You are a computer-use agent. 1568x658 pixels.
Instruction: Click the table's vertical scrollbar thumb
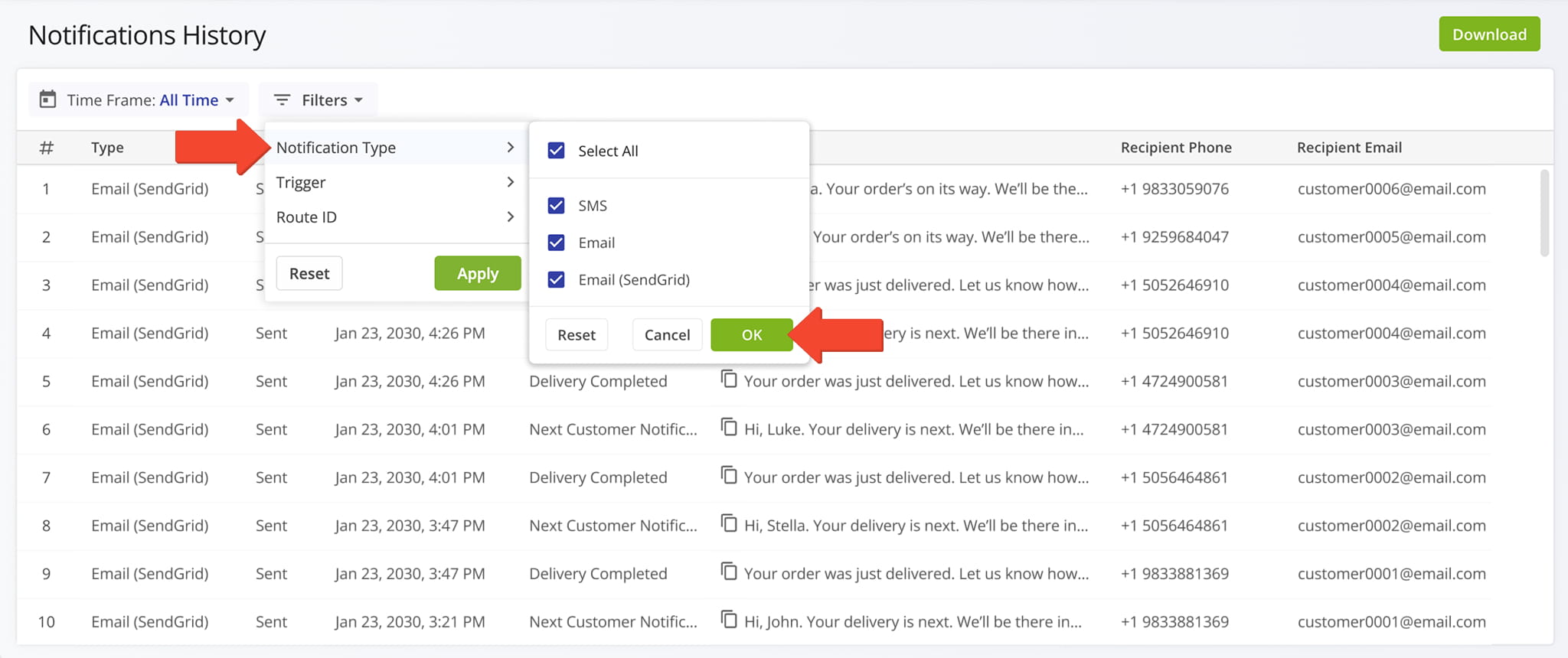[1544, 213]
